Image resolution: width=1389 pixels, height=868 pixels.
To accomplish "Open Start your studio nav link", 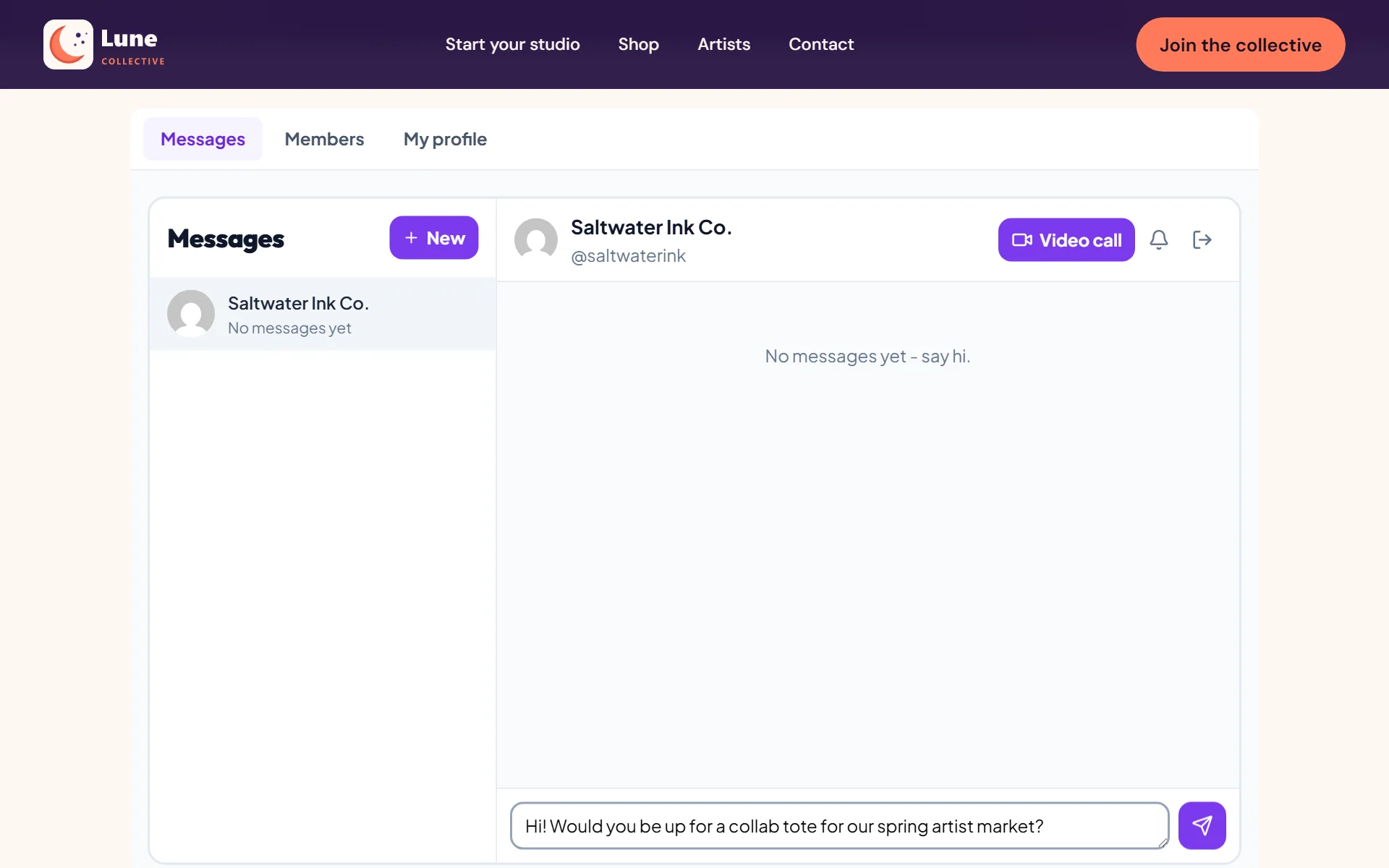I will click(x=512, y=44).
